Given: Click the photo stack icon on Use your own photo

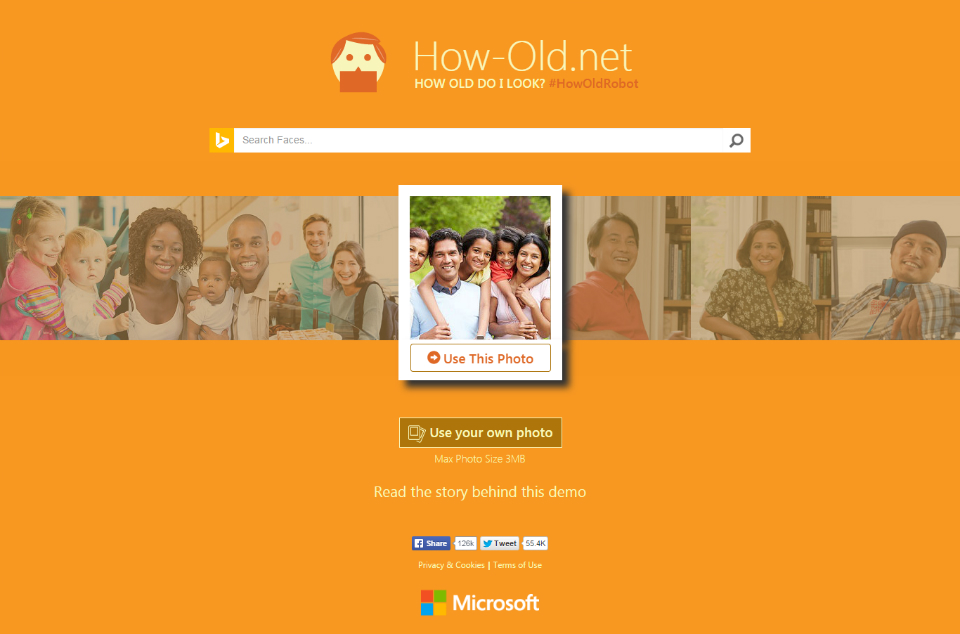Looking at the screenshot, I should pyautogui.click(x=416, y=433).
